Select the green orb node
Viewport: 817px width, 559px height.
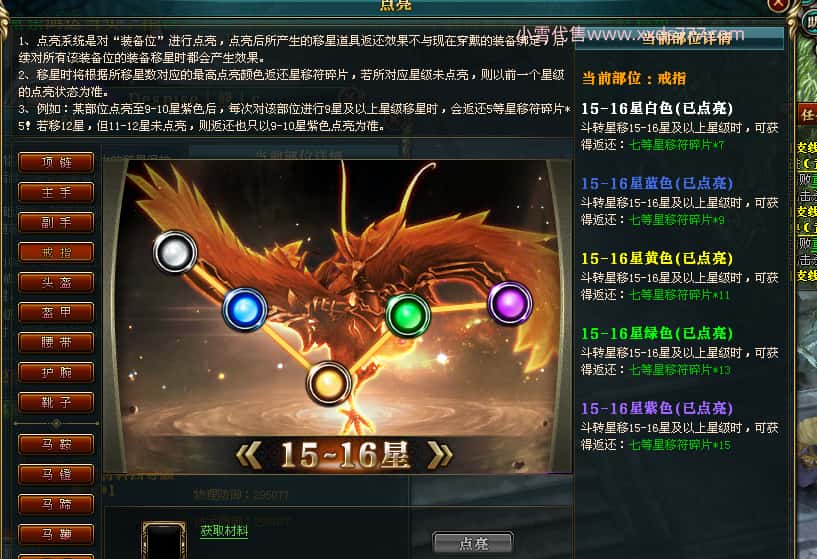point(407,315)
